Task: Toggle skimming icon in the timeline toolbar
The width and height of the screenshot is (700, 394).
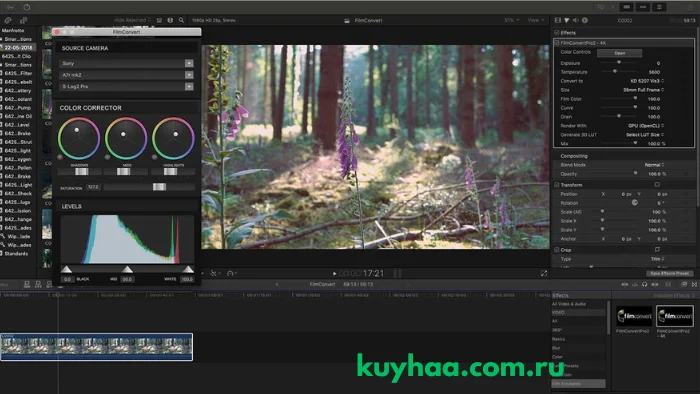Action: 625,284
